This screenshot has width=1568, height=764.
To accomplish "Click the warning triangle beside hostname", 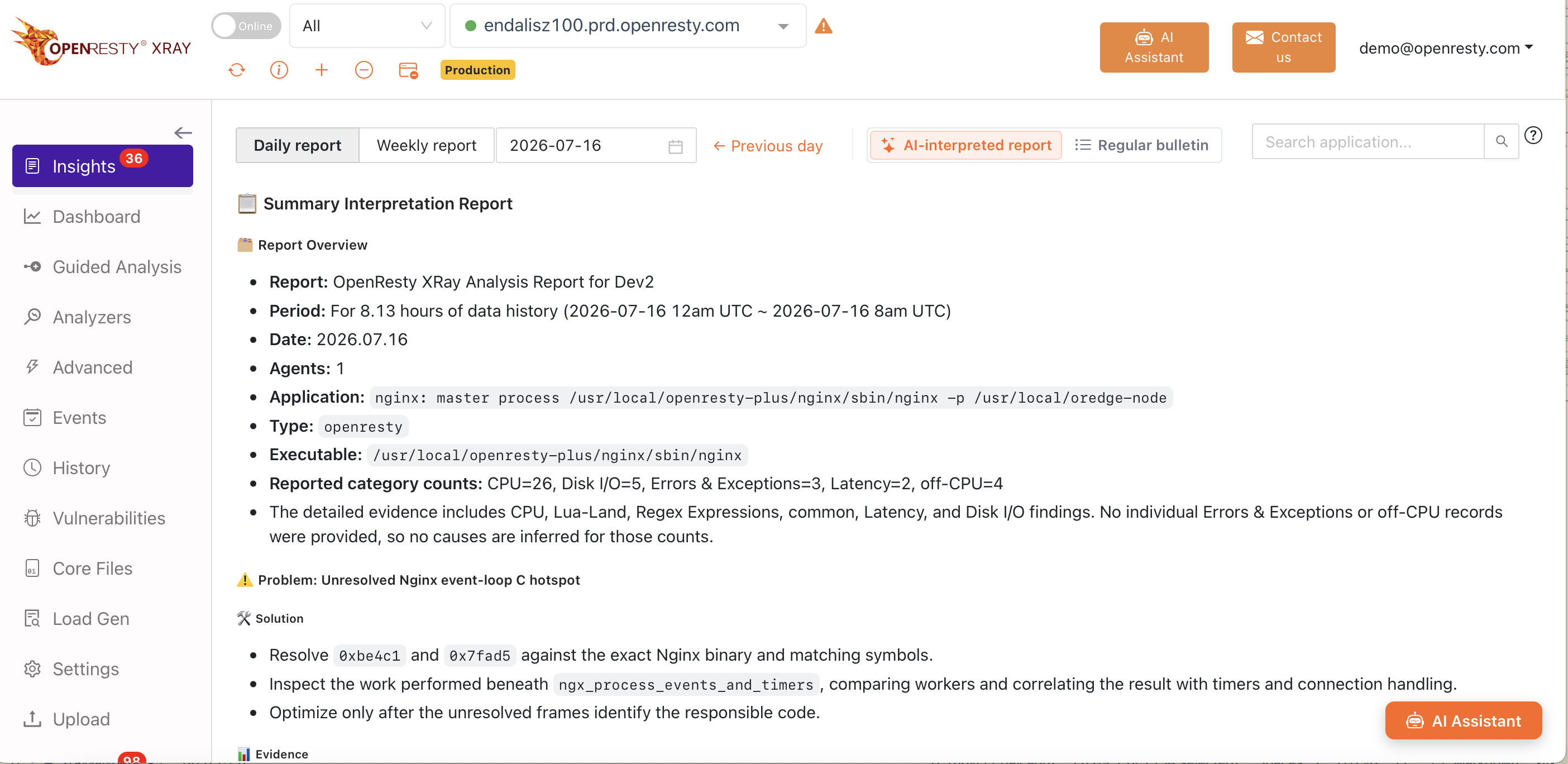I will [824, 26].
